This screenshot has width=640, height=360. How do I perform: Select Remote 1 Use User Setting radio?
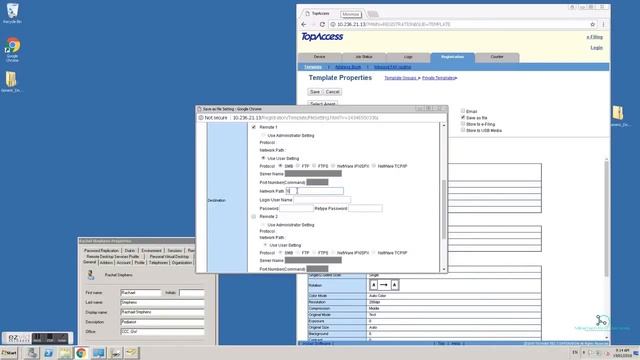pyautogui.click(x=263, y=158)
